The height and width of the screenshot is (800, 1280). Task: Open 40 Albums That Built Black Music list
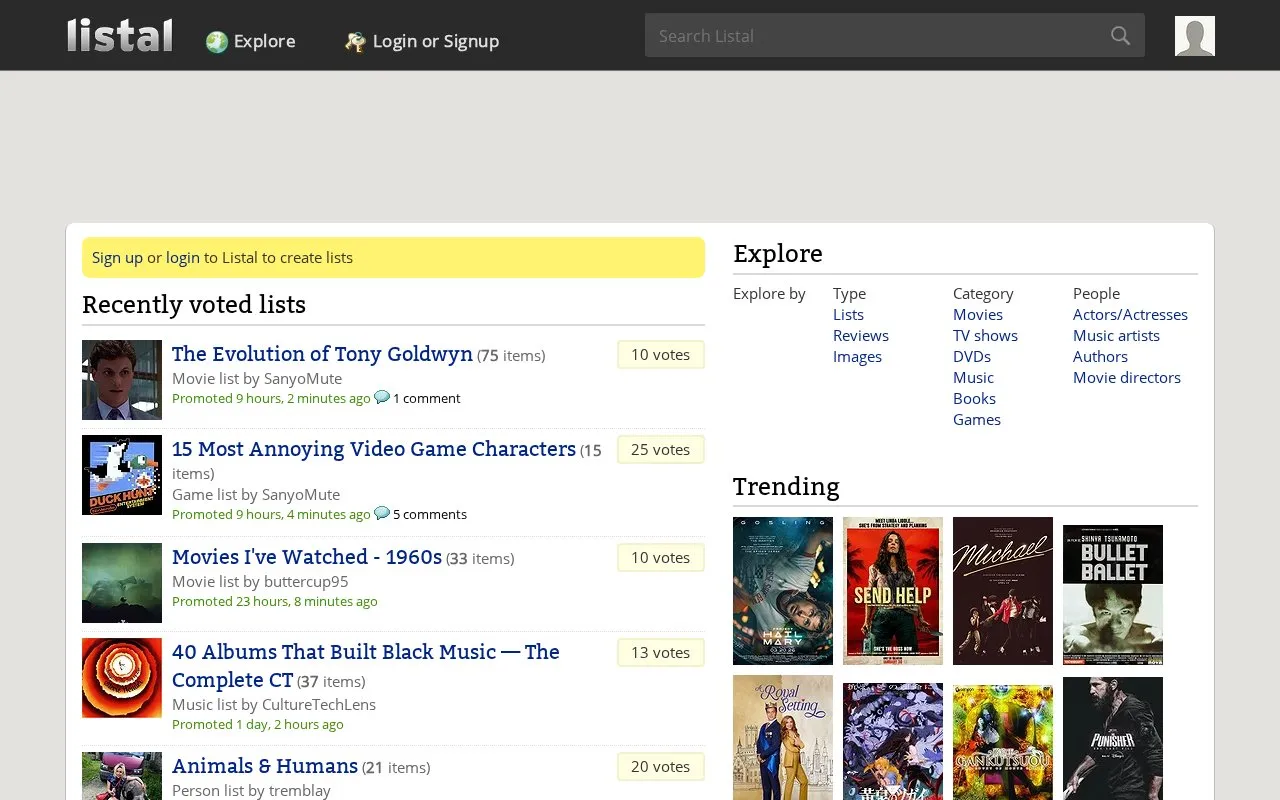[366, 666]
